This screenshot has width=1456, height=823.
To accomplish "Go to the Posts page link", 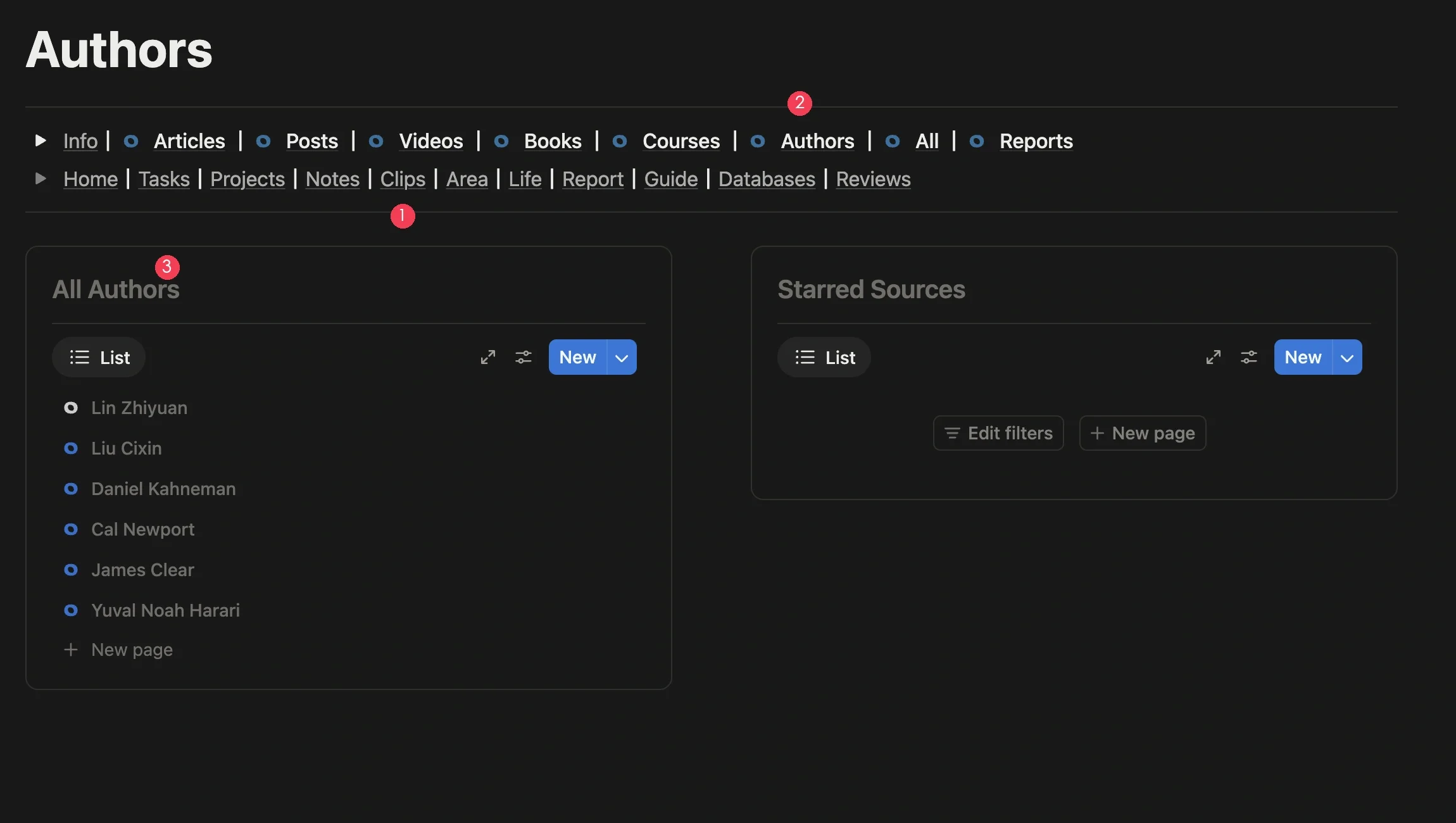I will pyautogui.click(x=312, y=141).
